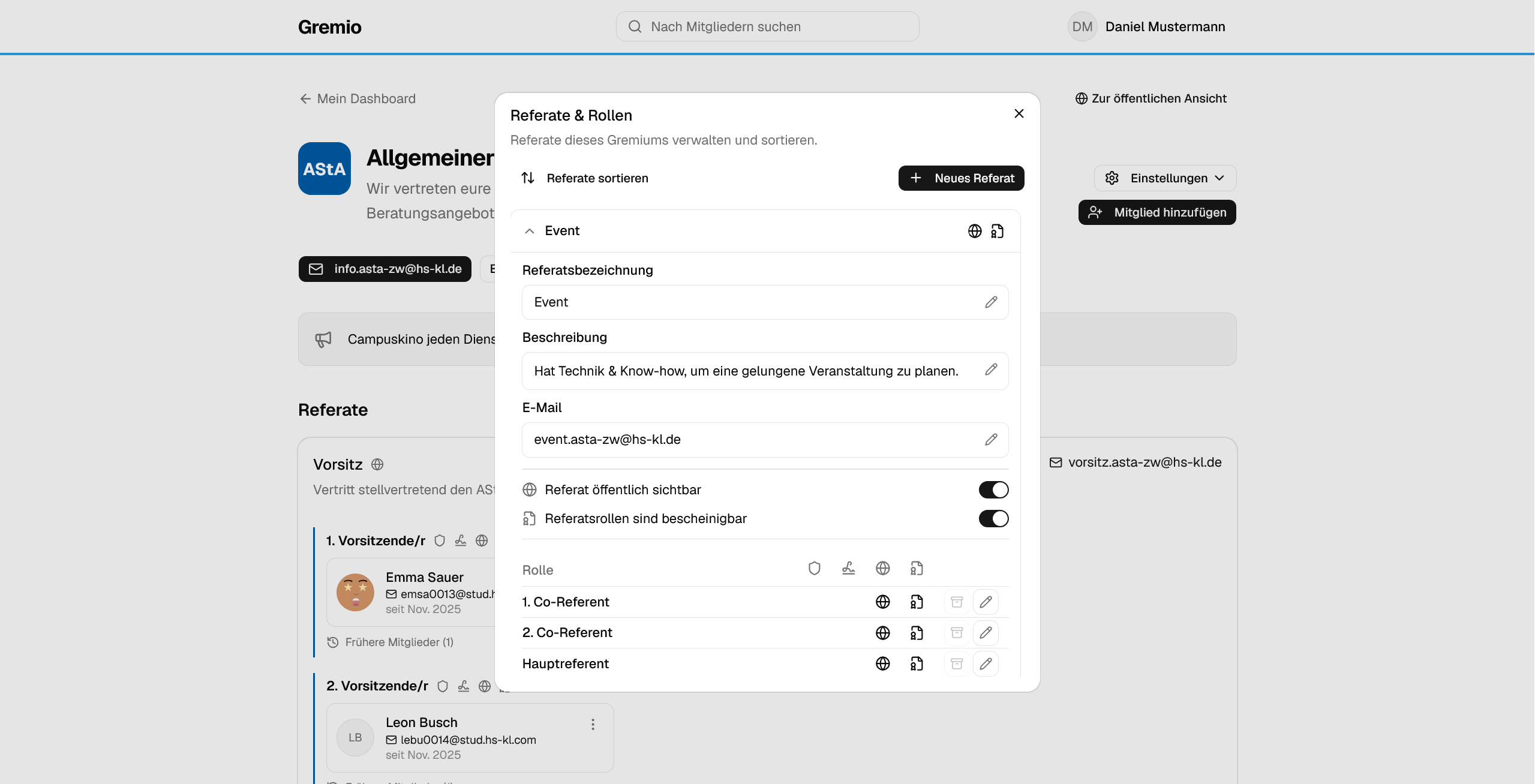Screen dimensions: 1535x784
Task: Toggle Referat öffentlich sichtbar switch
Action: pos(993,490)
